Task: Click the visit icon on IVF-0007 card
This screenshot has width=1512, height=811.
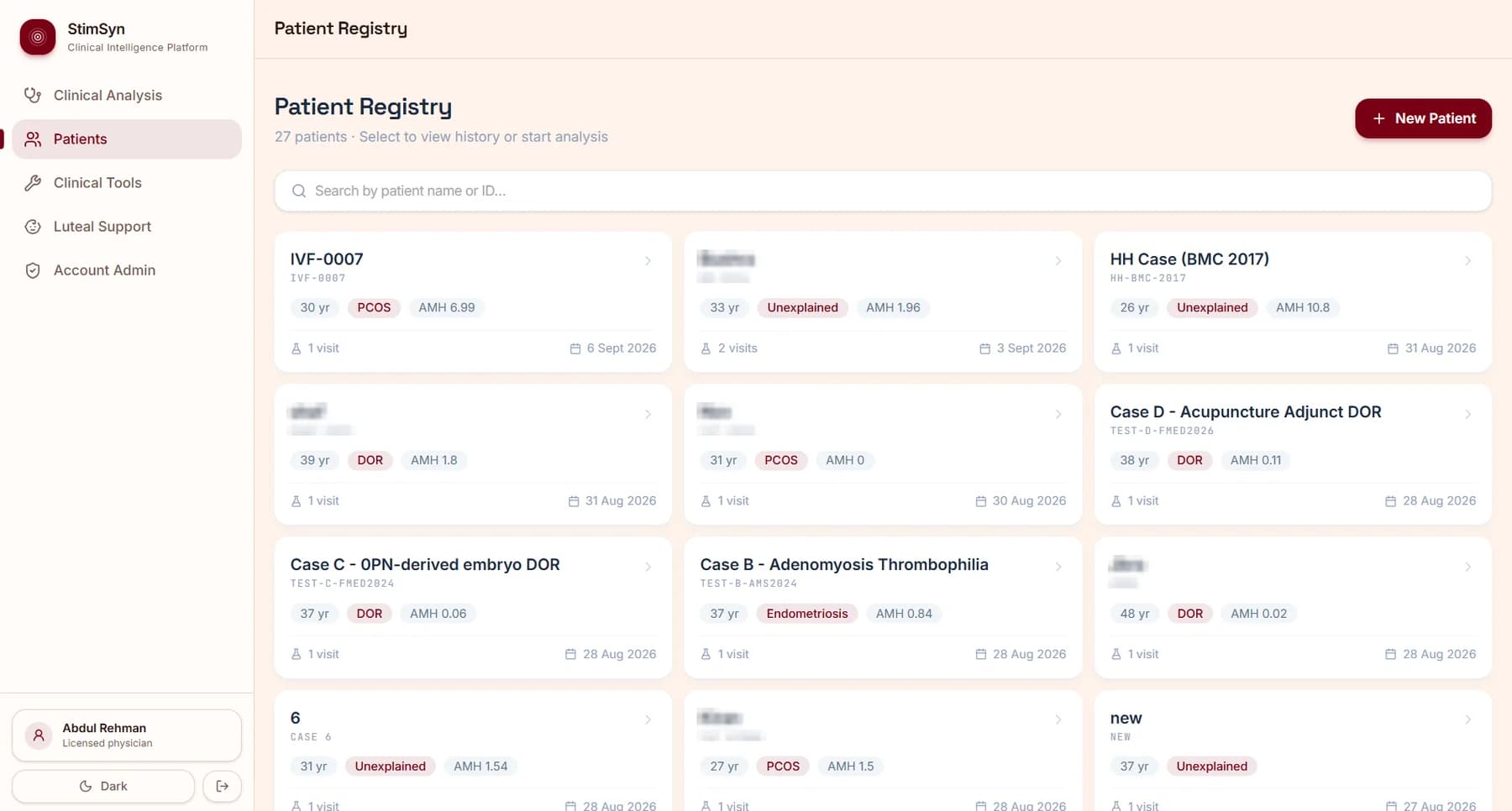Action: pos(296,348)
